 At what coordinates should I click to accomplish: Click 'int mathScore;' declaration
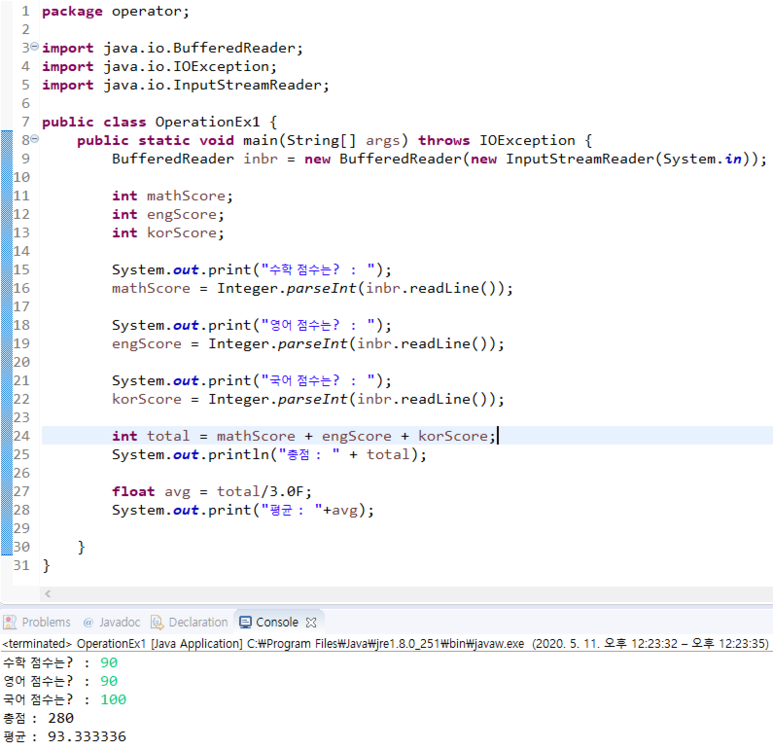(x=172, y=196)
